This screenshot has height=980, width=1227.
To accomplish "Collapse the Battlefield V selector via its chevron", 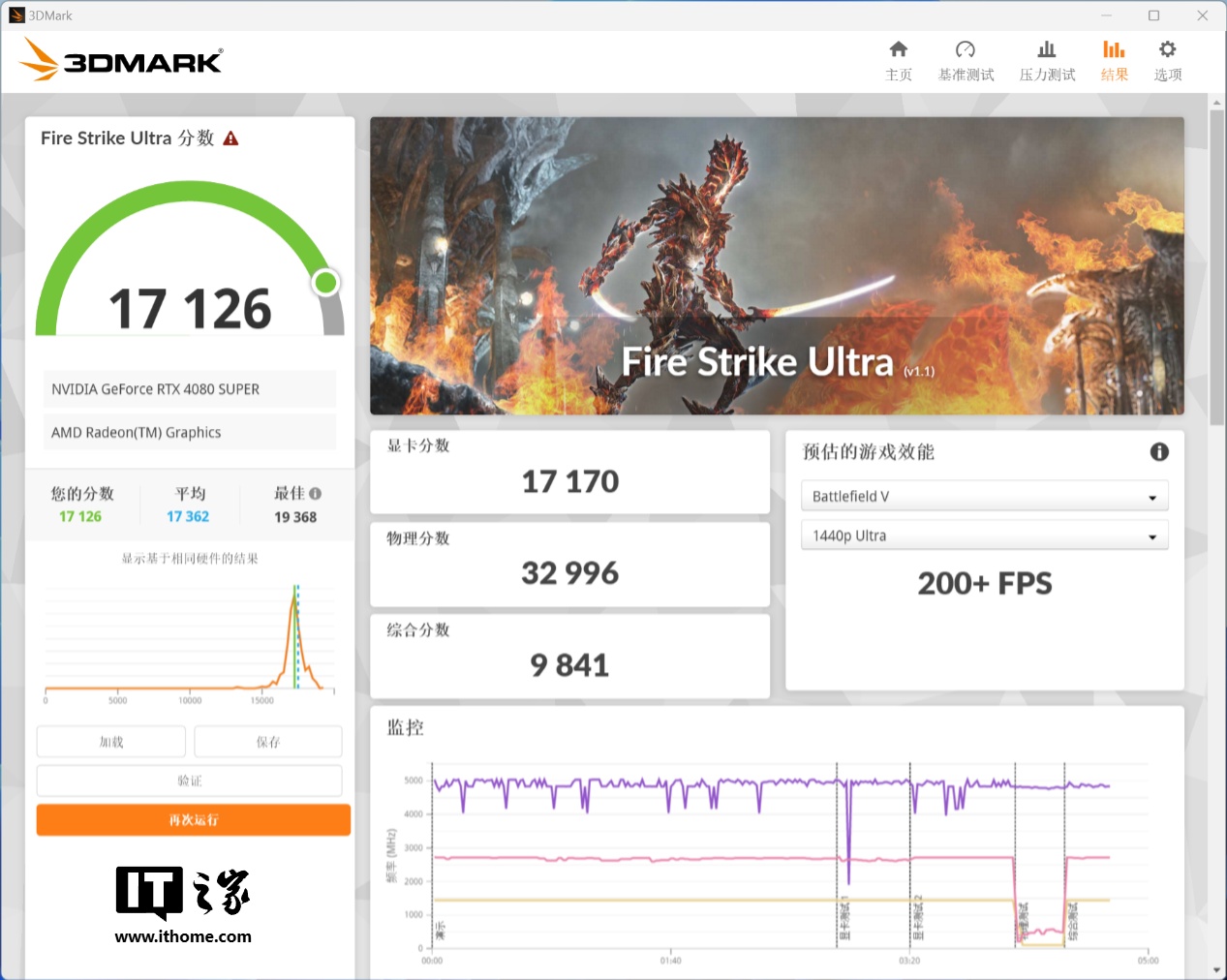I will tap(1151, 496).
